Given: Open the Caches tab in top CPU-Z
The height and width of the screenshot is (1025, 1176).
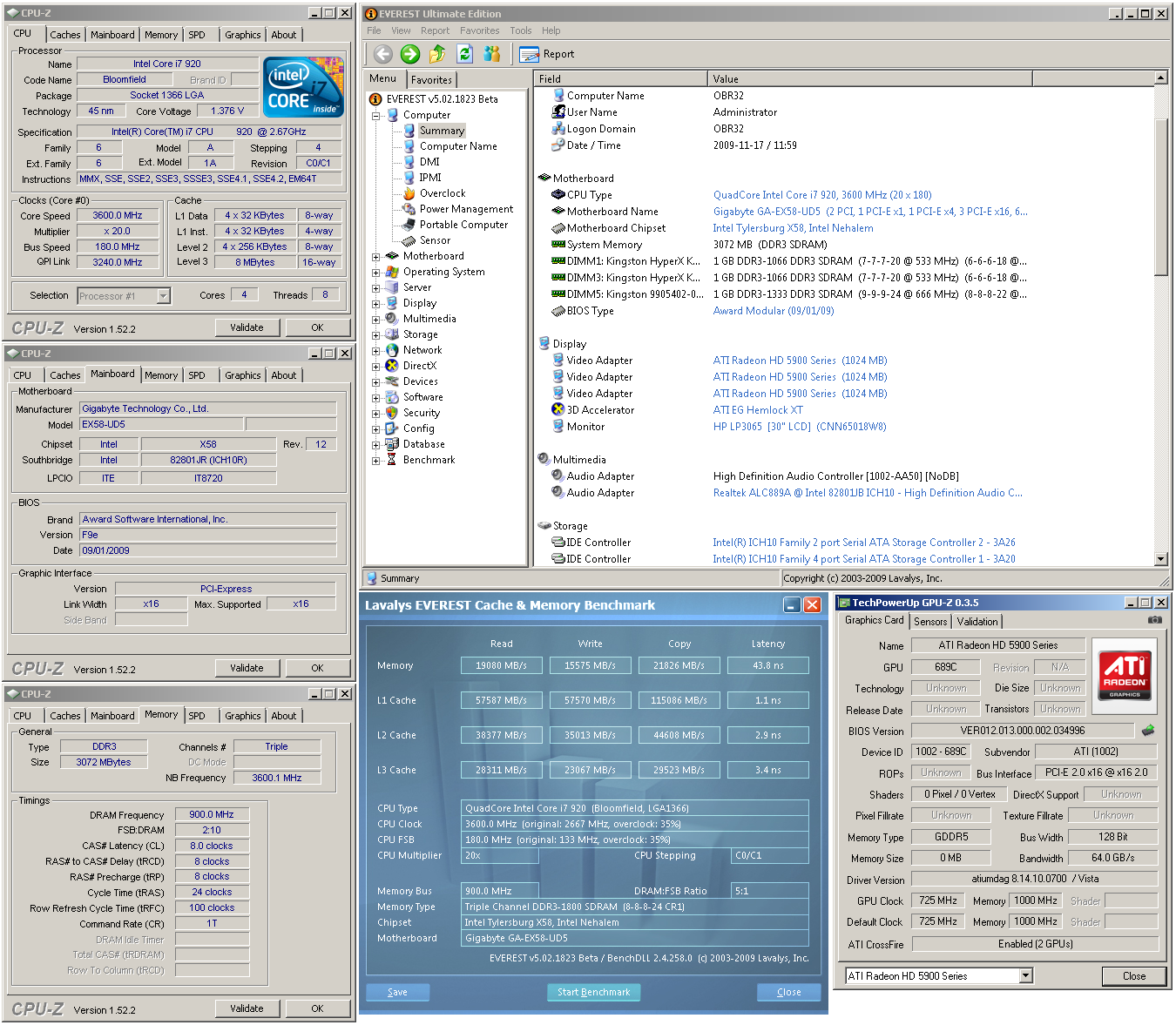Looking at the screenshot, I should (64, 35).
